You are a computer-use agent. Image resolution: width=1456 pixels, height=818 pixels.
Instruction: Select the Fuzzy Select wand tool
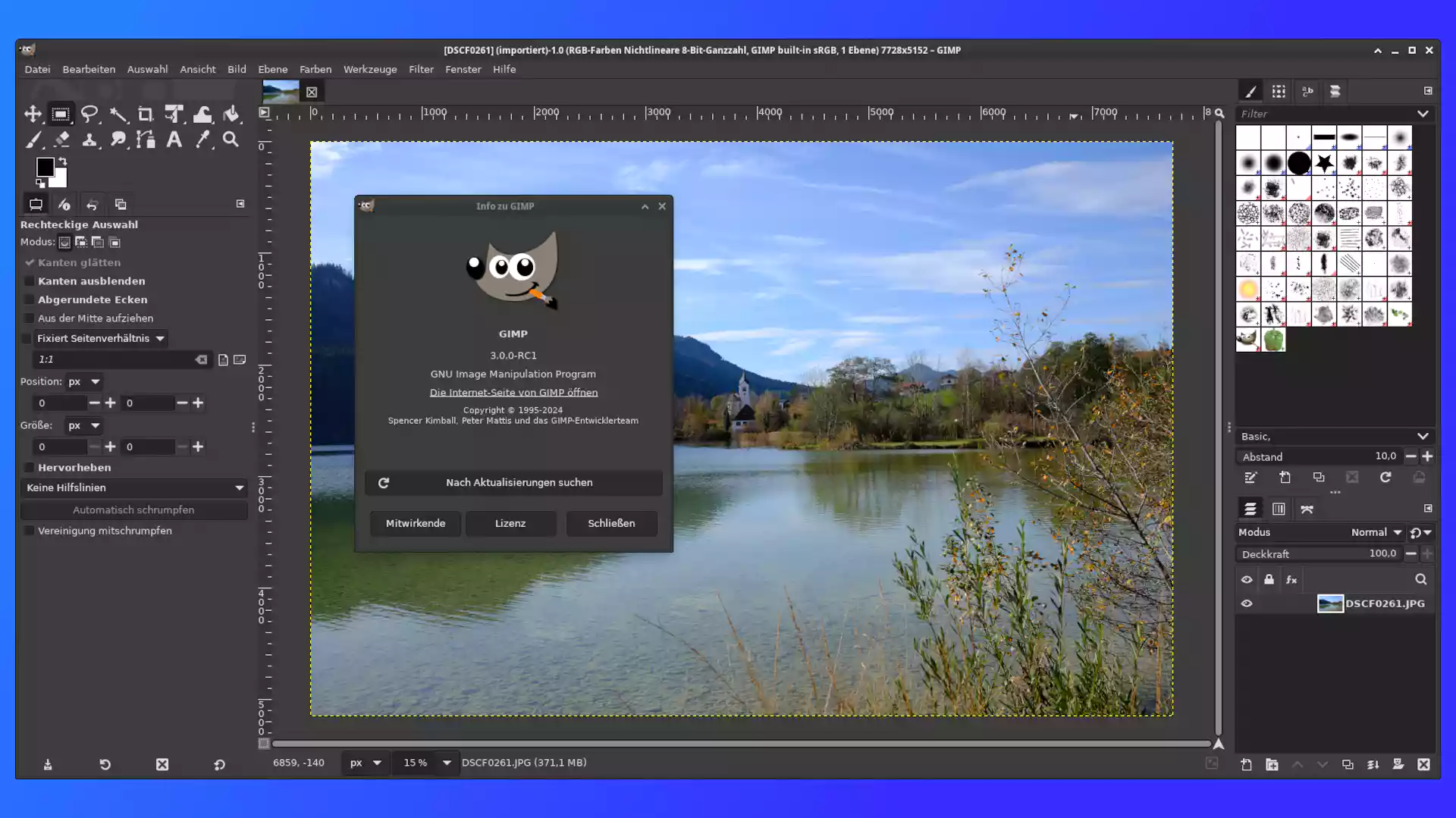pyautogui.click(x=118, y=114)
